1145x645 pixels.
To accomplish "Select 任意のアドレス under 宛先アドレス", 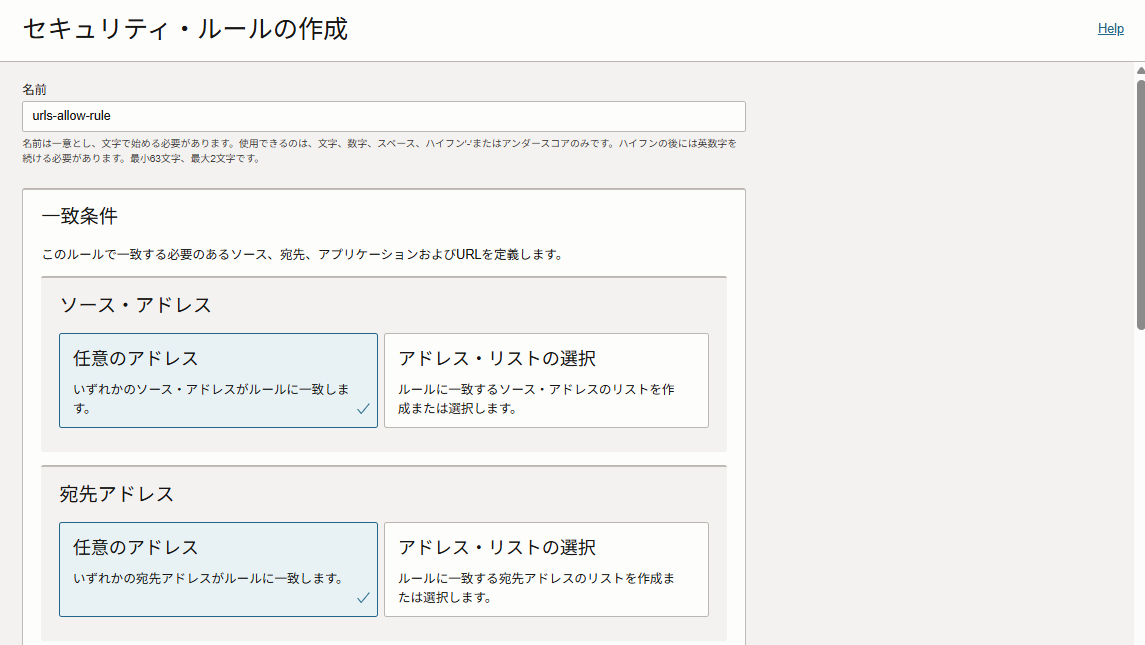I will 218,569.
